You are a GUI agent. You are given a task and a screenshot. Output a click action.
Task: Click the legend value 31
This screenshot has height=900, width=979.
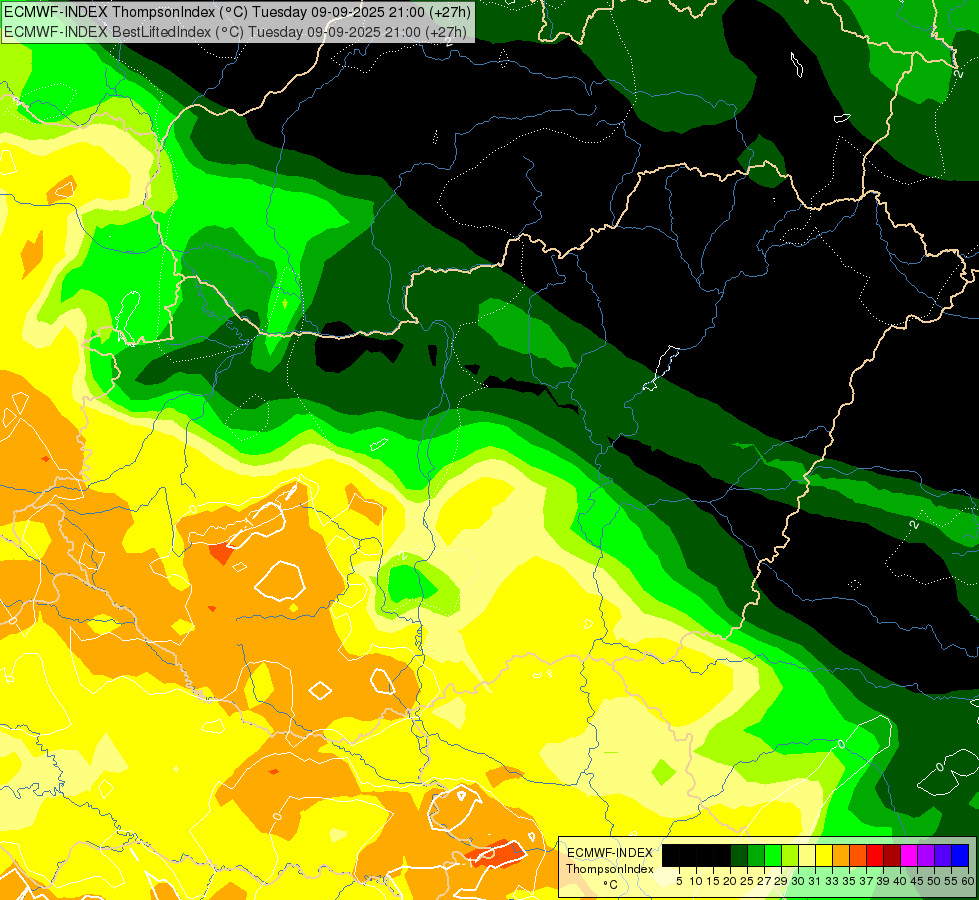pos(815,881)
